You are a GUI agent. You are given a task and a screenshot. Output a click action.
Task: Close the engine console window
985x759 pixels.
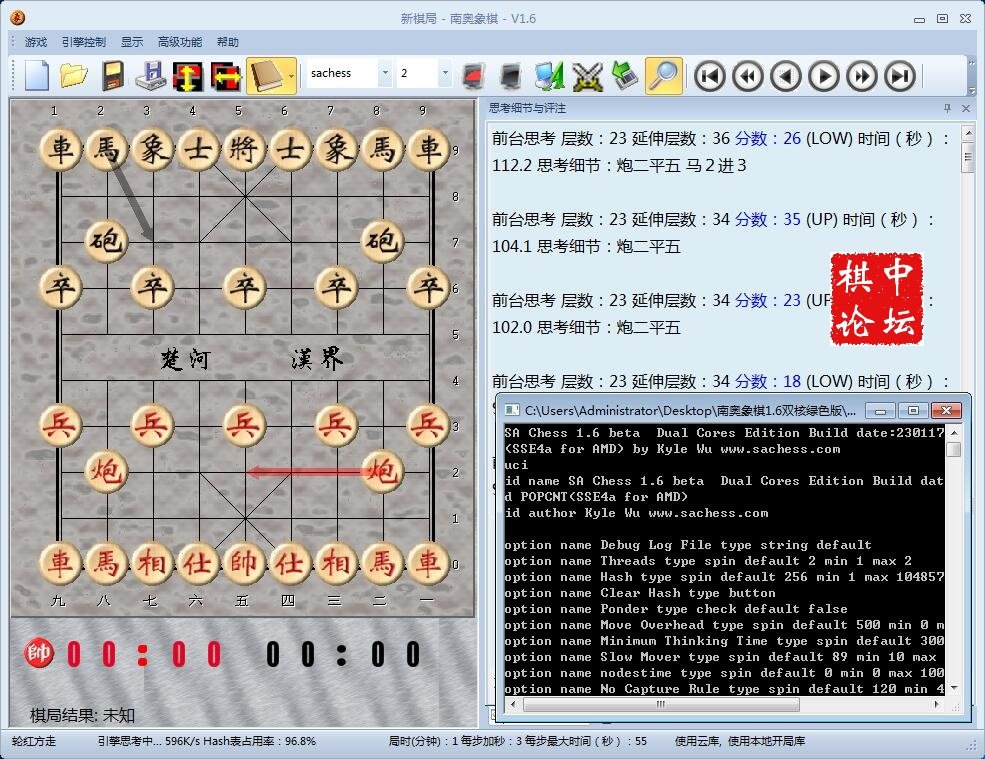pyautogui.click(x=947, y=411)
